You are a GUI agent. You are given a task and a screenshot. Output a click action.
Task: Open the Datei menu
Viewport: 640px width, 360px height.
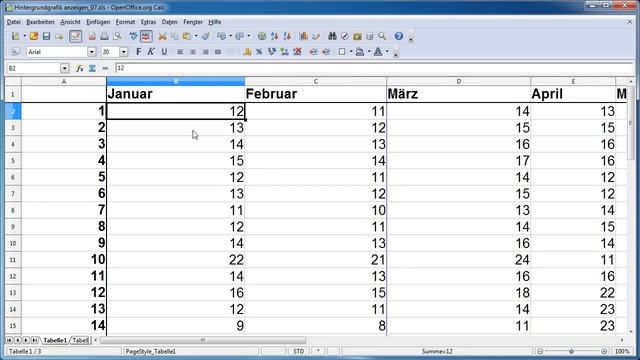coord(13,22)
